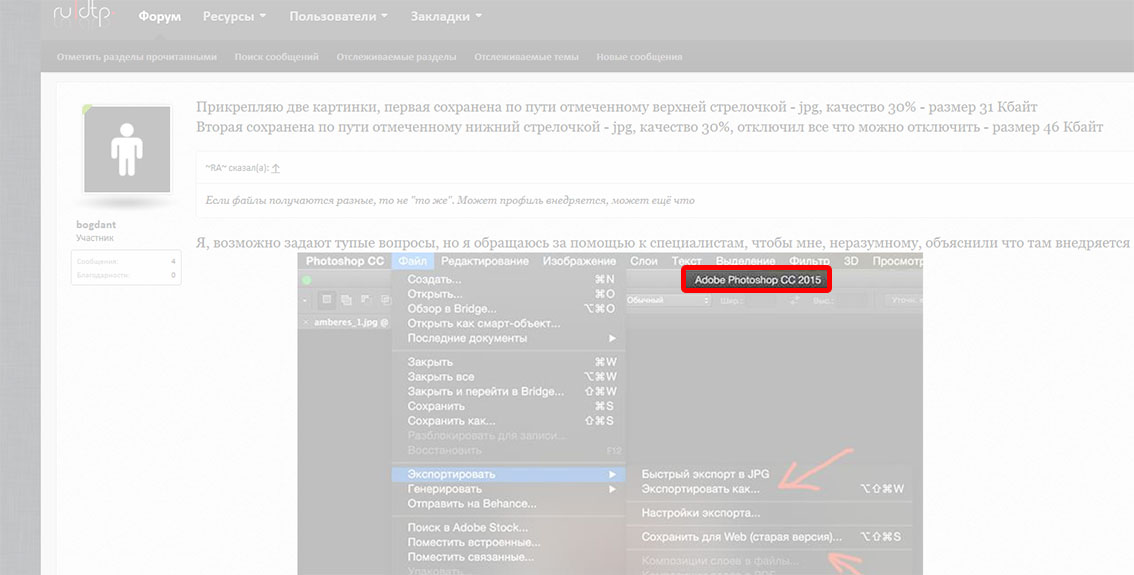Expand the Ресурсы dropdown menu
Screen dimensions: 1134x575
tap(234, 16)
